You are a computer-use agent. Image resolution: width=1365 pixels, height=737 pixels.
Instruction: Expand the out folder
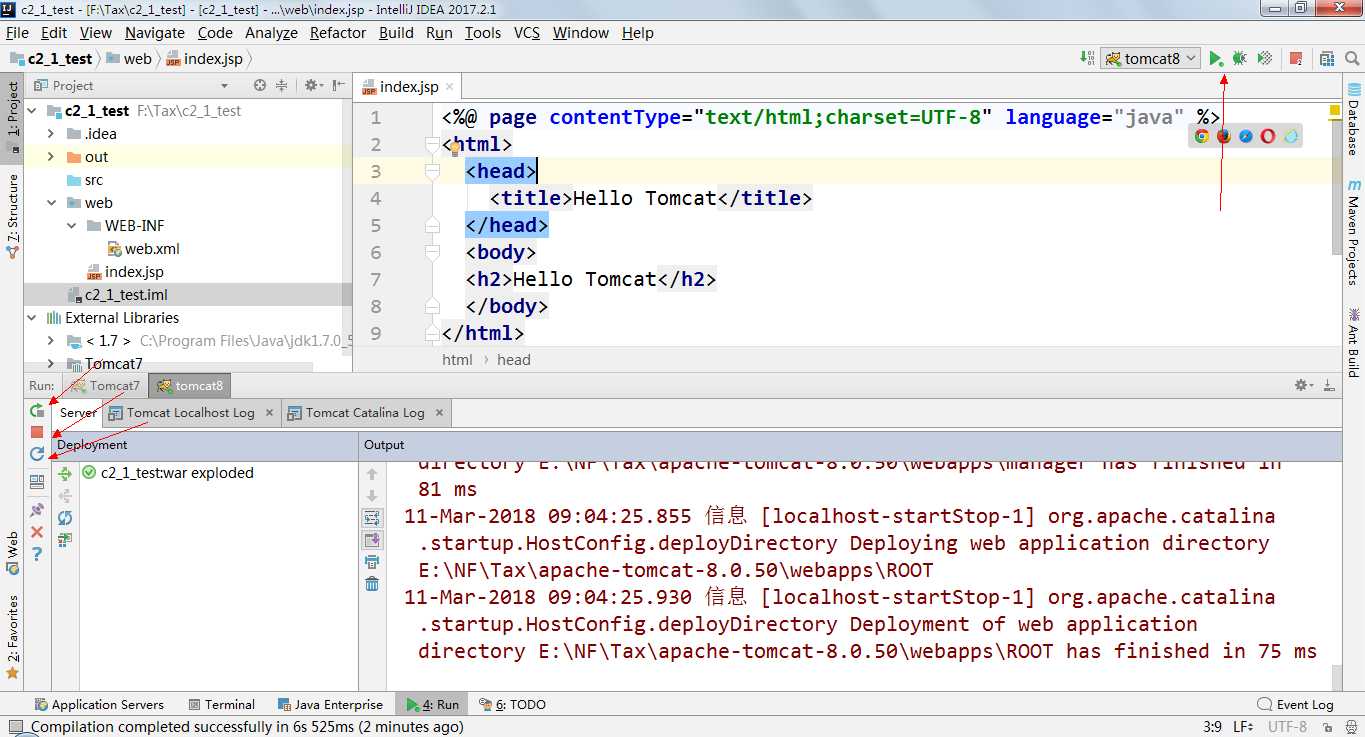click(52, 157)
